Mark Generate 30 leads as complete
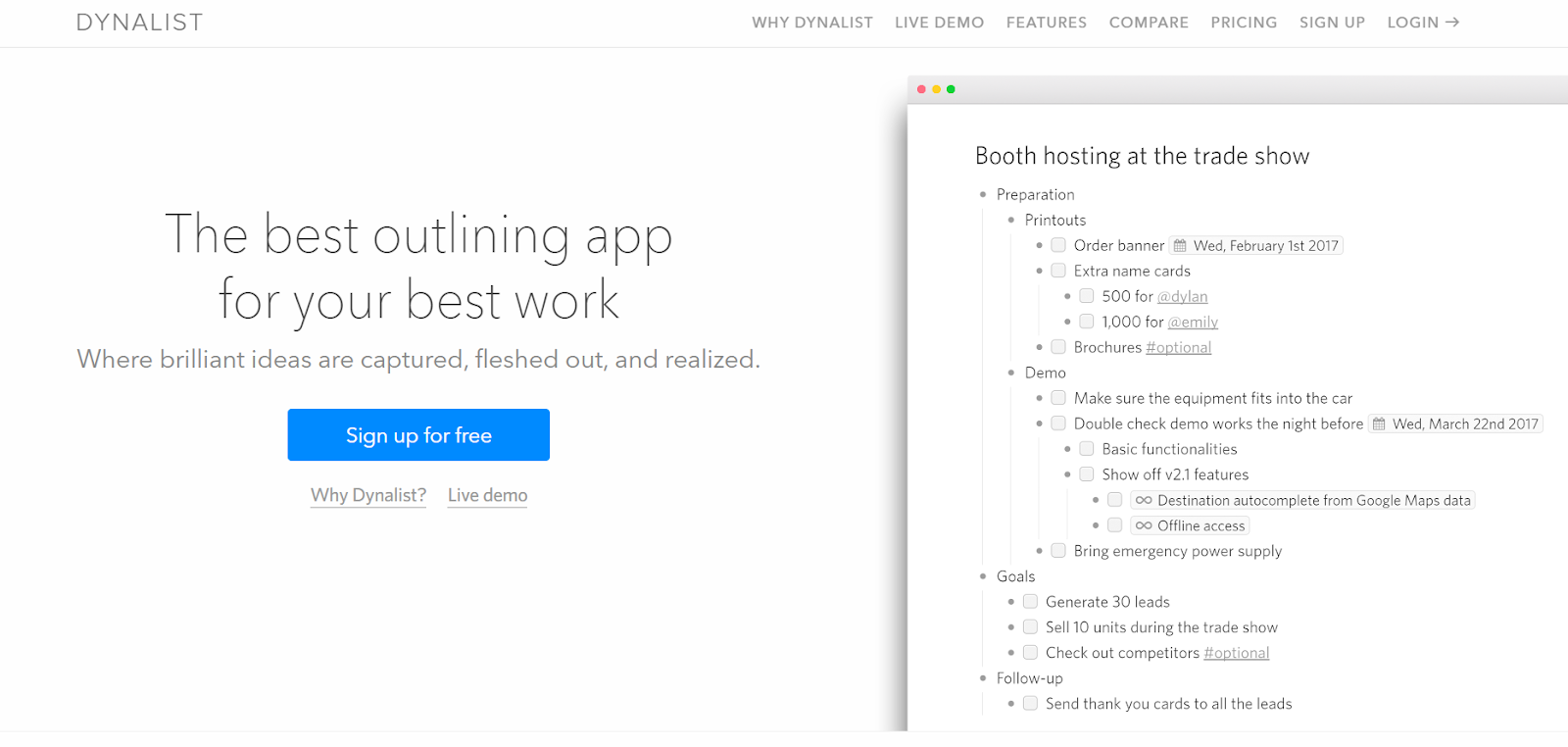The image size is (1568, 747). point(1030,602)
